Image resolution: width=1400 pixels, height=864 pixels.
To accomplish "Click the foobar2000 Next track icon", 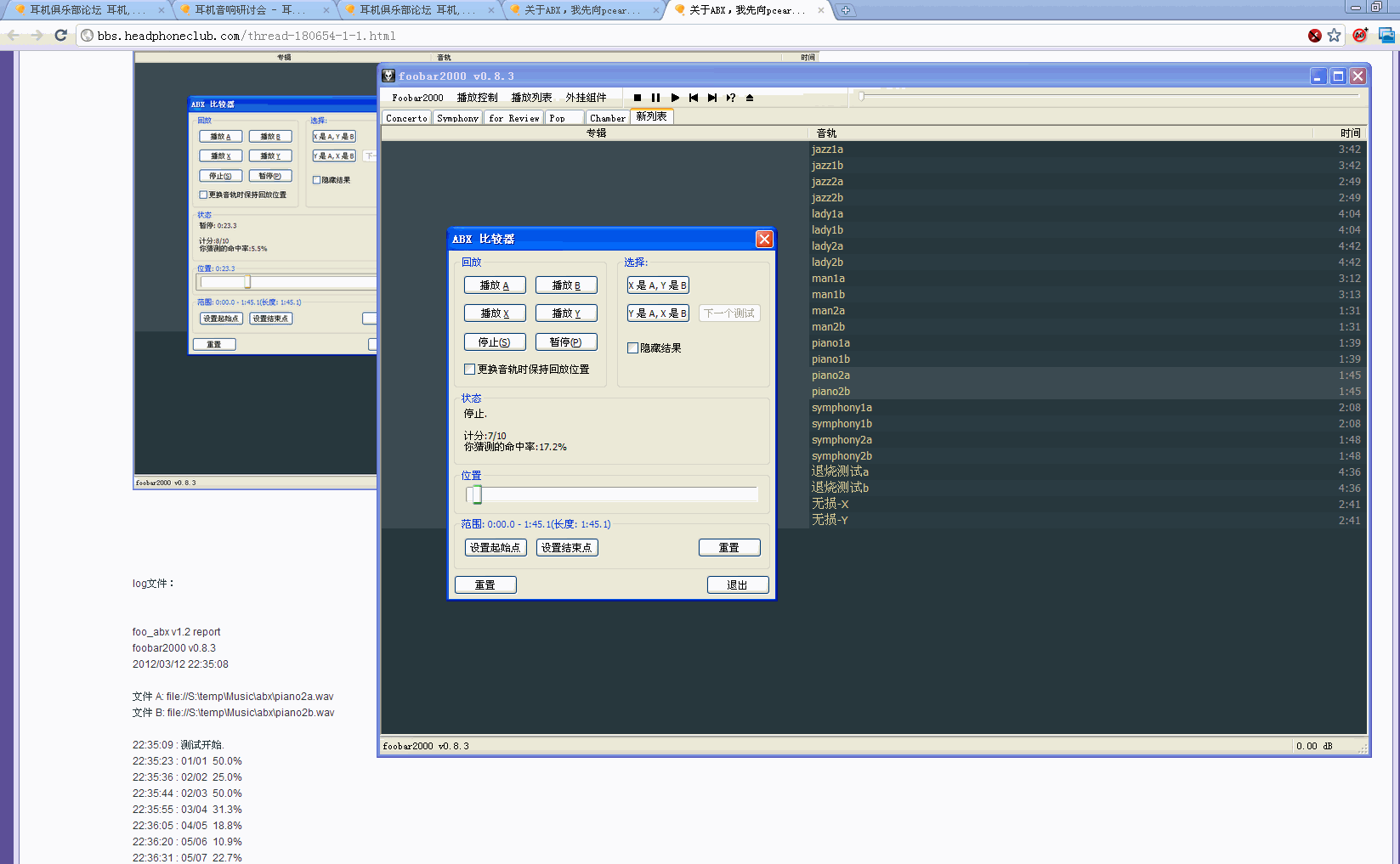I will 712,98.
